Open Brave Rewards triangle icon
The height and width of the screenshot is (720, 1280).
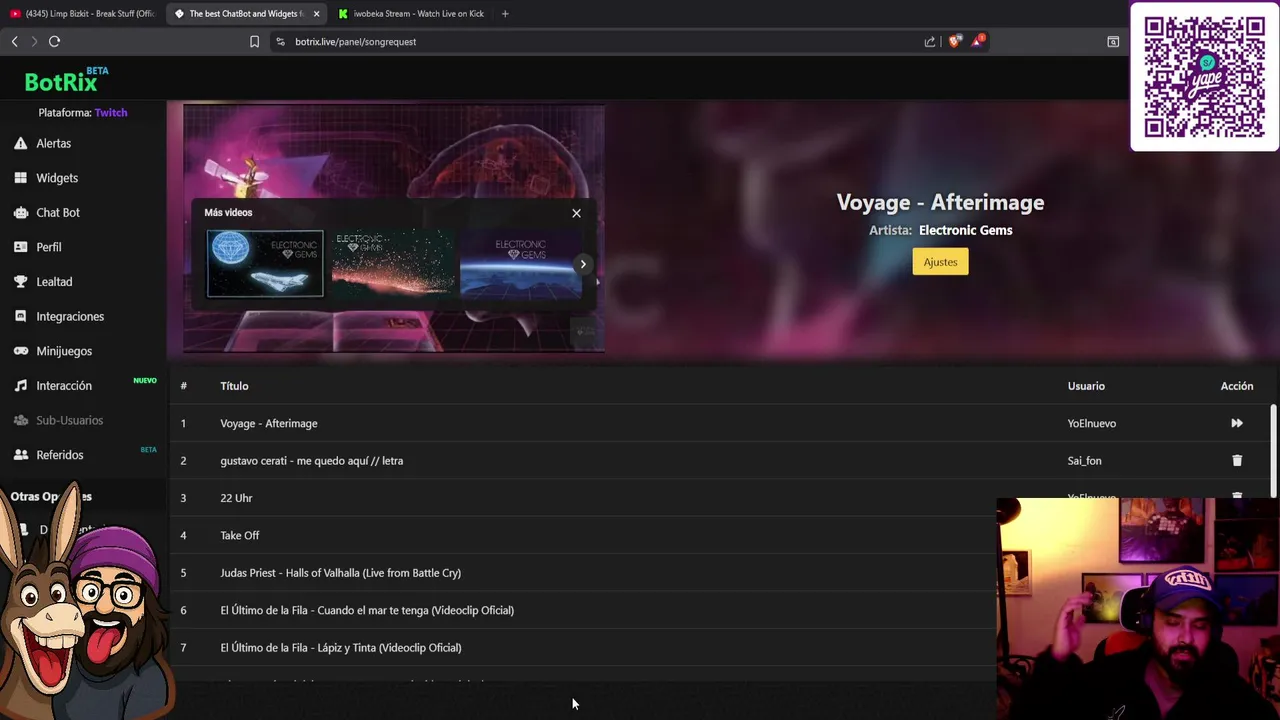(978, 41)
